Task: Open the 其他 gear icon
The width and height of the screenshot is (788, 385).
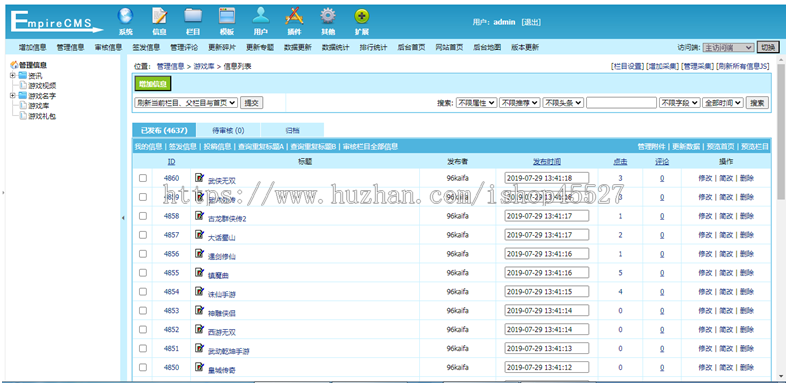Action: tap(328, 17)
